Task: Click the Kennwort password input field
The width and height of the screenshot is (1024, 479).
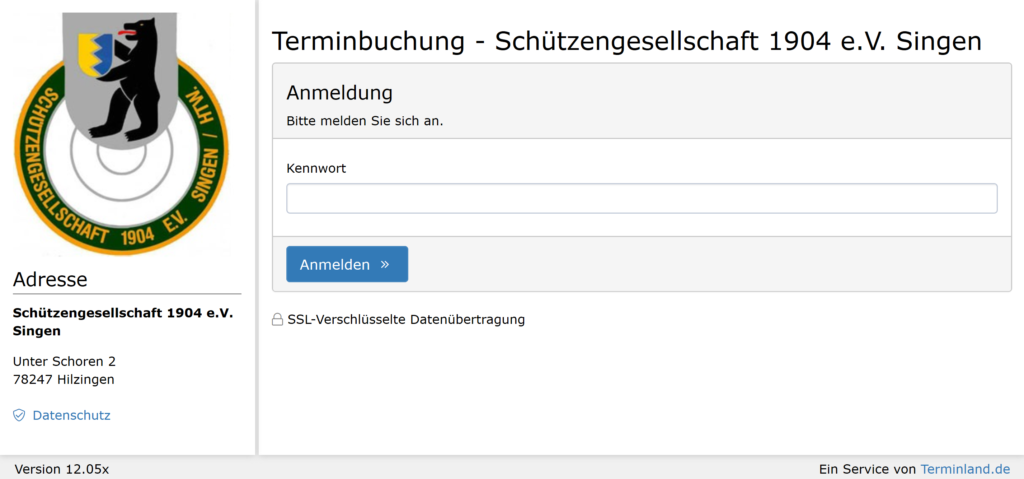Action: pyautogui.click(x=641, y=198)
